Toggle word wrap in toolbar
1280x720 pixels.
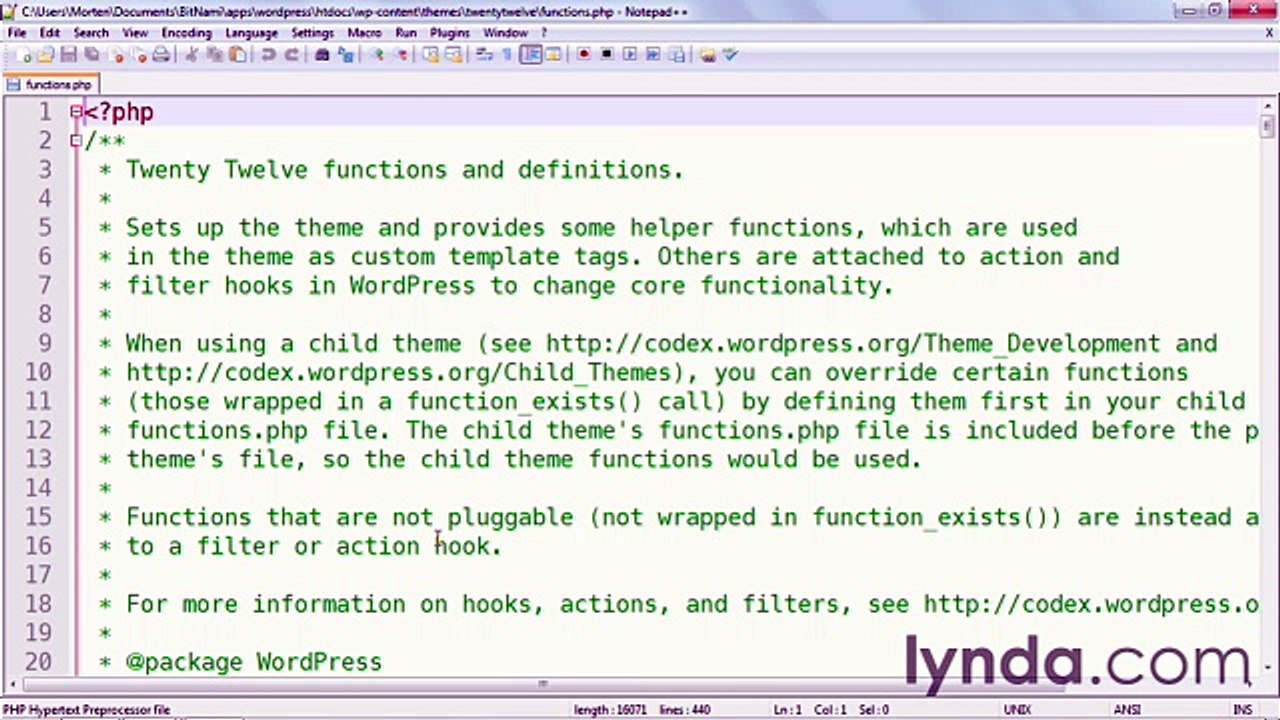pos(484,55)
